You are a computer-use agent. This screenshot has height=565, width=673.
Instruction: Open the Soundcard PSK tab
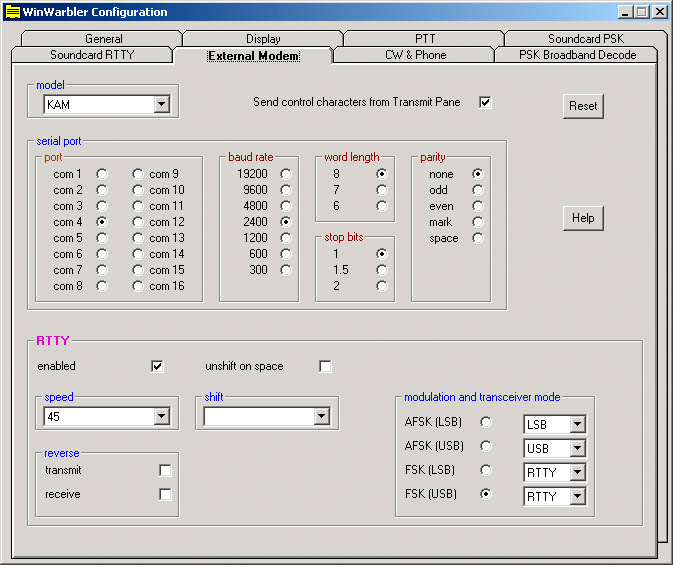(586, 39)
